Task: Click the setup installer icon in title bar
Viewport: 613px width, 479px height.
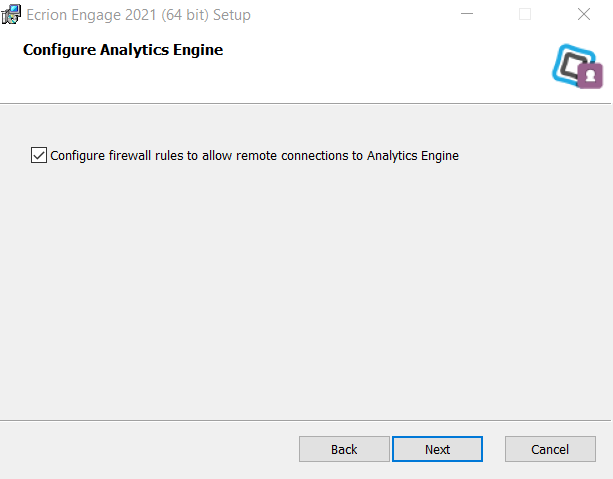Action: coord(11,14)
